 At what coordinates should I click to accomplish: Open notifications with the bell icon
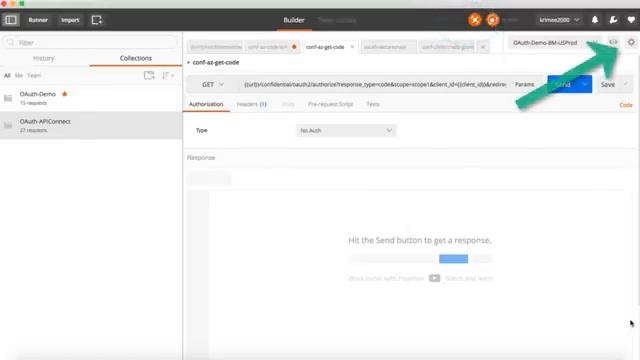pos(595,20)
